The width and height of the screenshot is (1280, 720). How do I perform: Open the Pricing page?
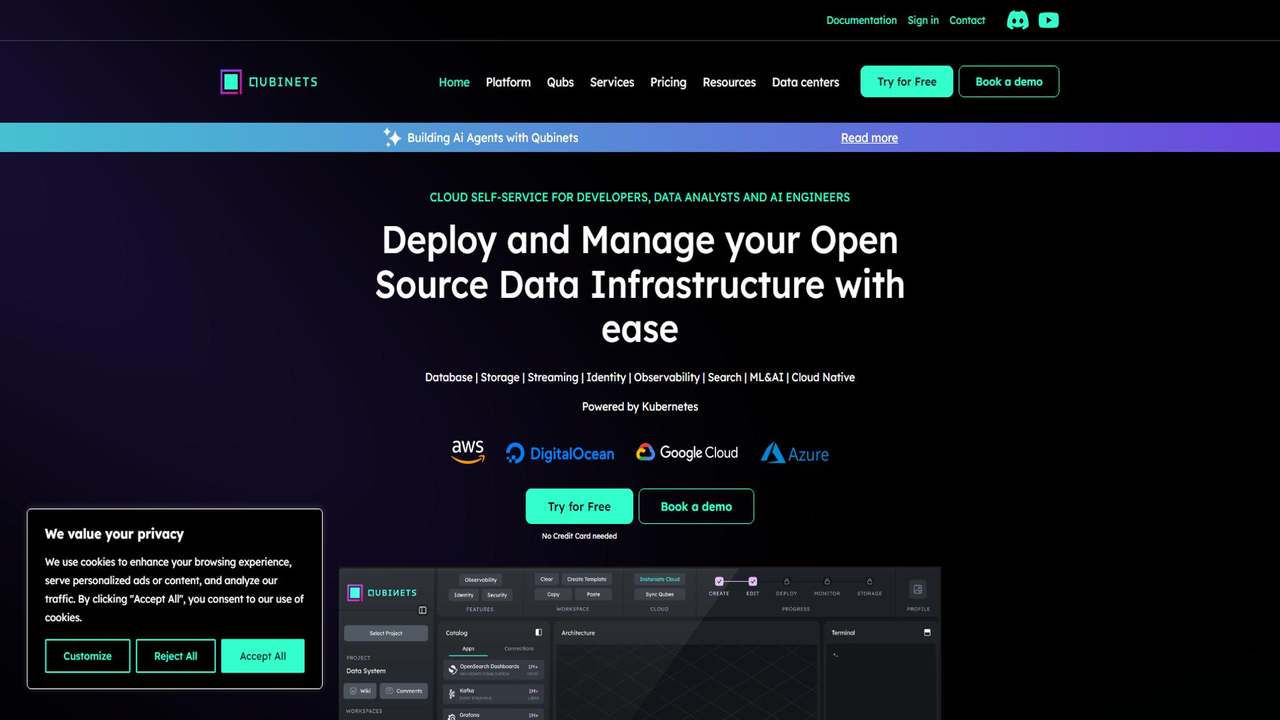pyautogui.click(x=668, y=82)
